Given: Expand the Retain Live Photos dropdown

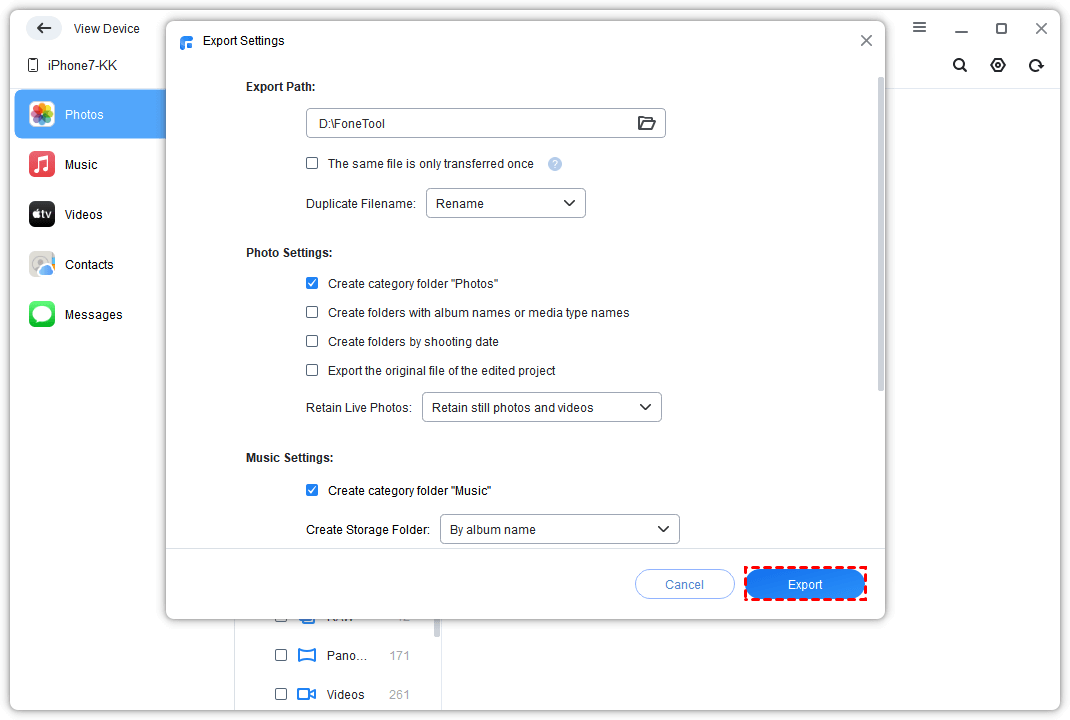Looking at the screenshot, I should coord(541,407).
